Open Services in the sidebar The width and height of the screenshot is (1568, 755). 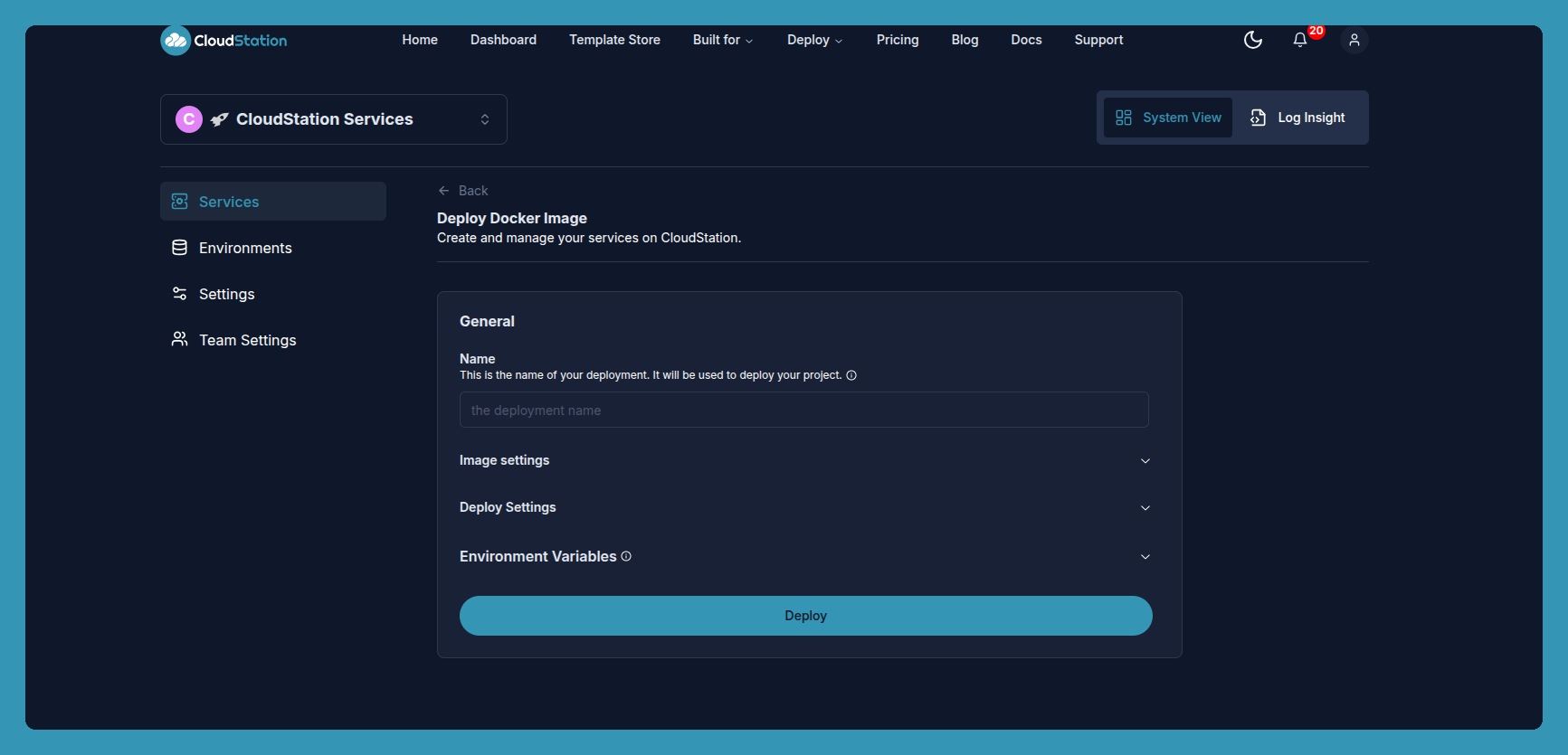(273, 202)
